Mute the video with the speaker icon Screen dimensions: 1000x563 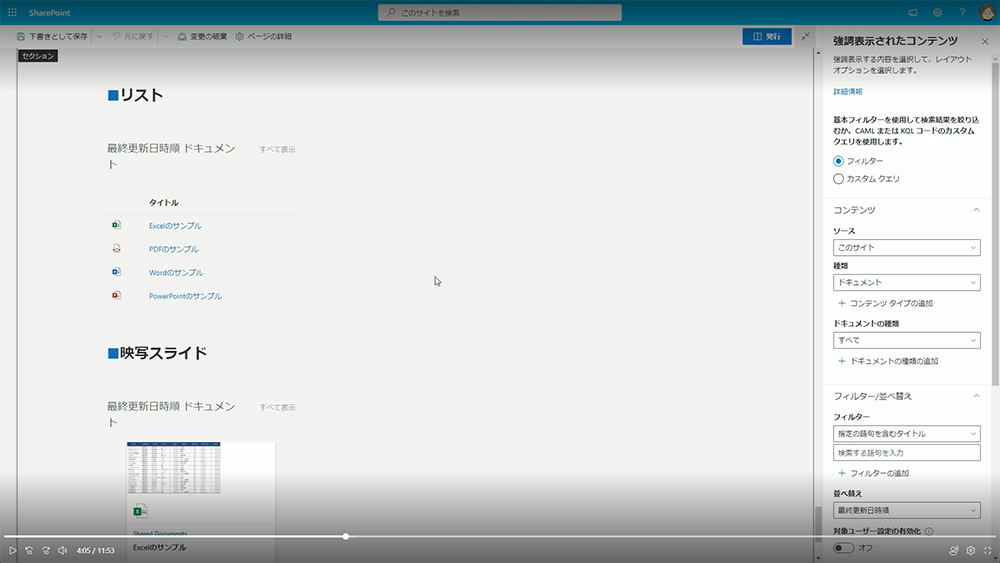point(62,550)
